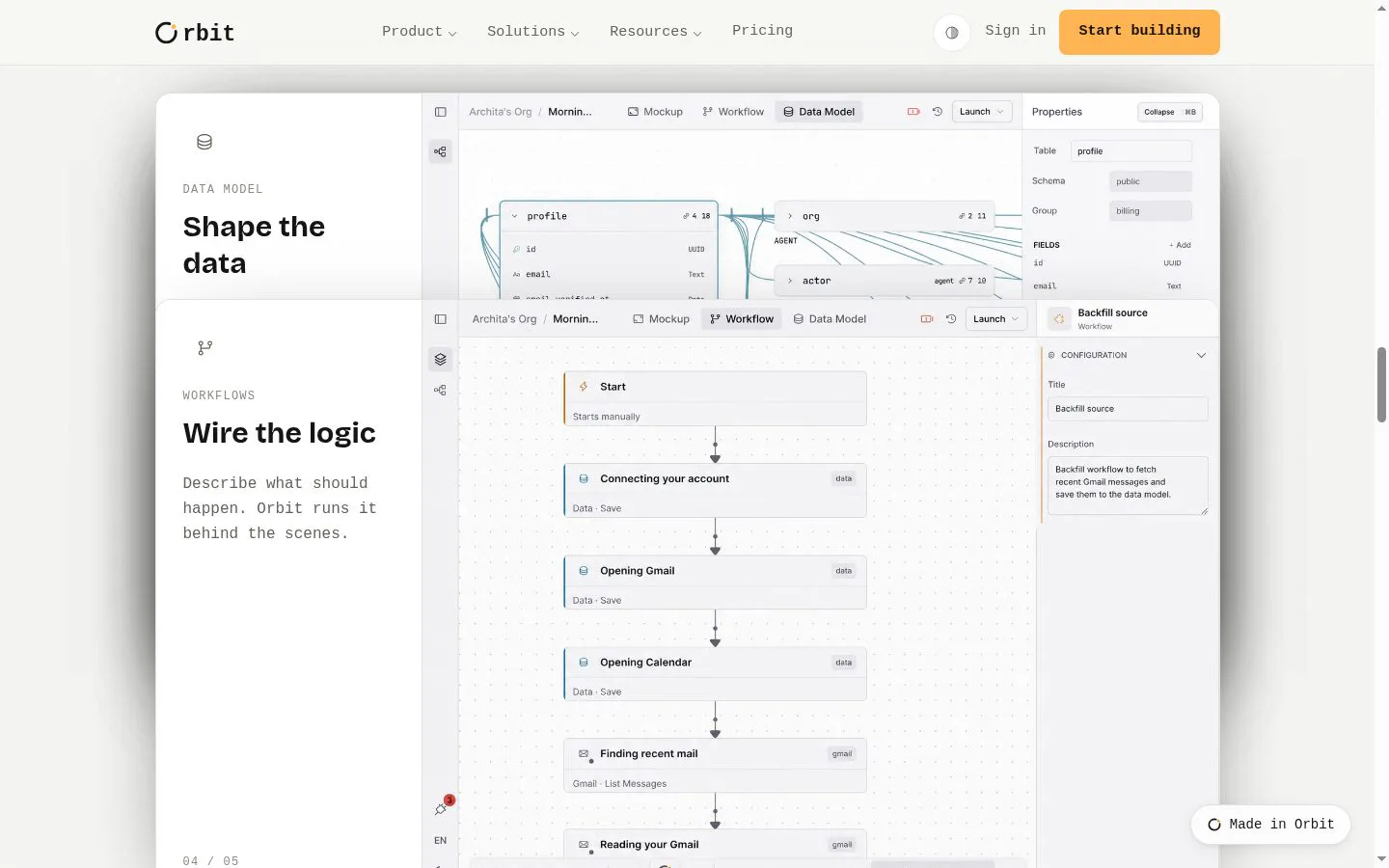1389x868 pixels.
Task: Click the mail icon on Finding recent mail node
Action: 584,754
